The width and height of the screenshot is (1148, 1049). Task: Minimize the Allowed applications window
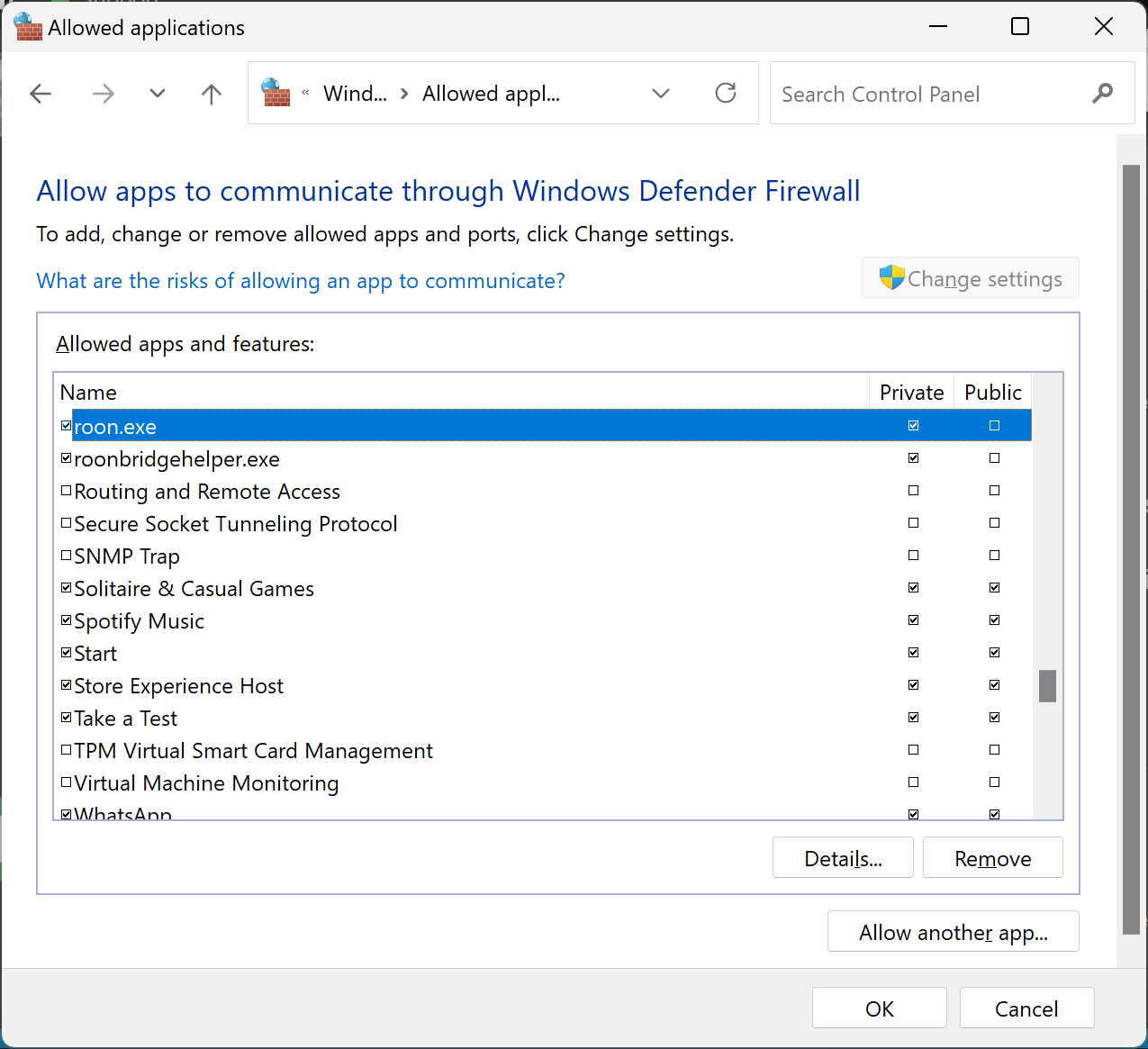pos(938,27)
